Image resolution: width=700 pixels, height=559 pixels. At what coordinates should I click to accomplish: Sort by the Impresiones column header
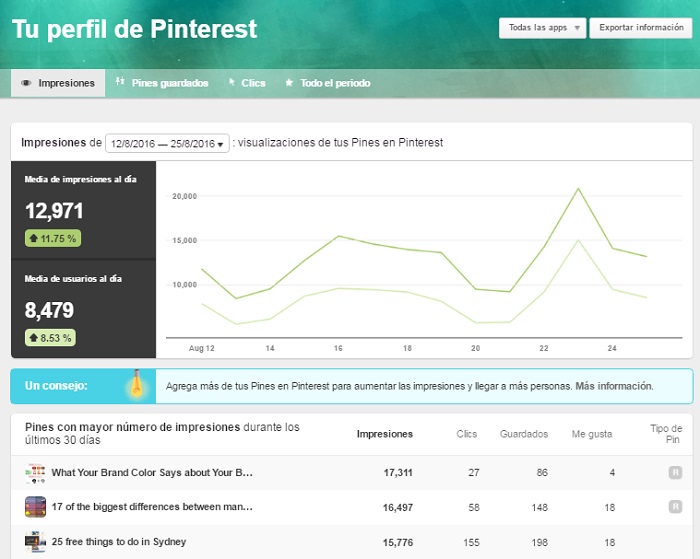point(385,434)
